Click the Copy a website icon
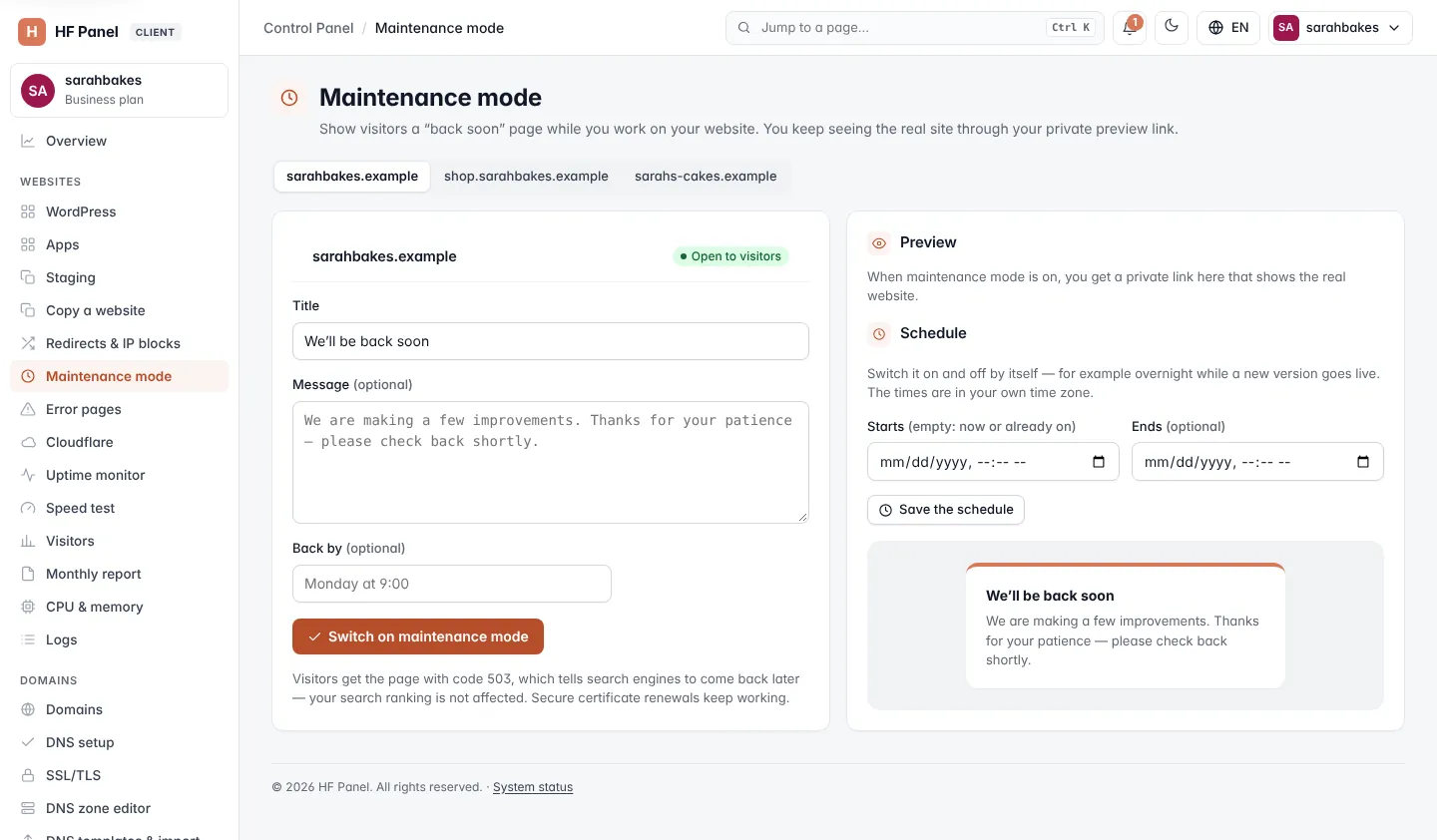 point(28,310)
